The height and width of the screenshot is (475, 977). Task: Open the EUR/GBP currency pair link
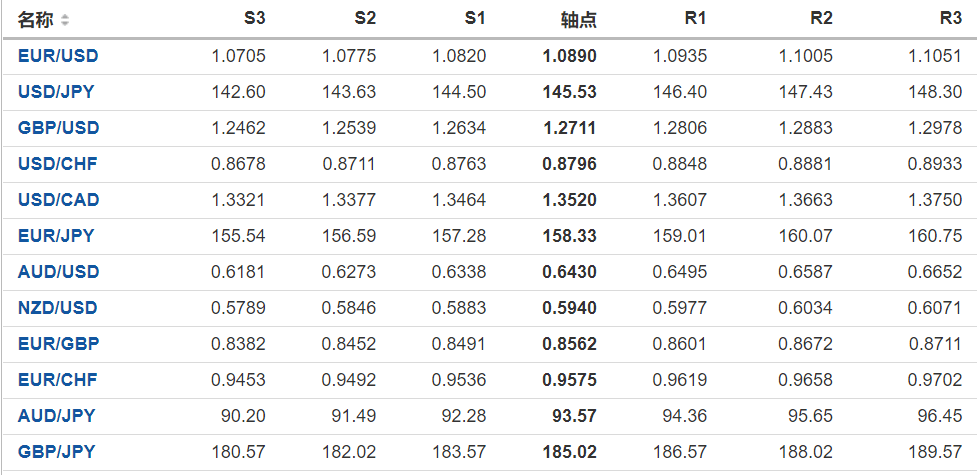click(x=58, y=344)
